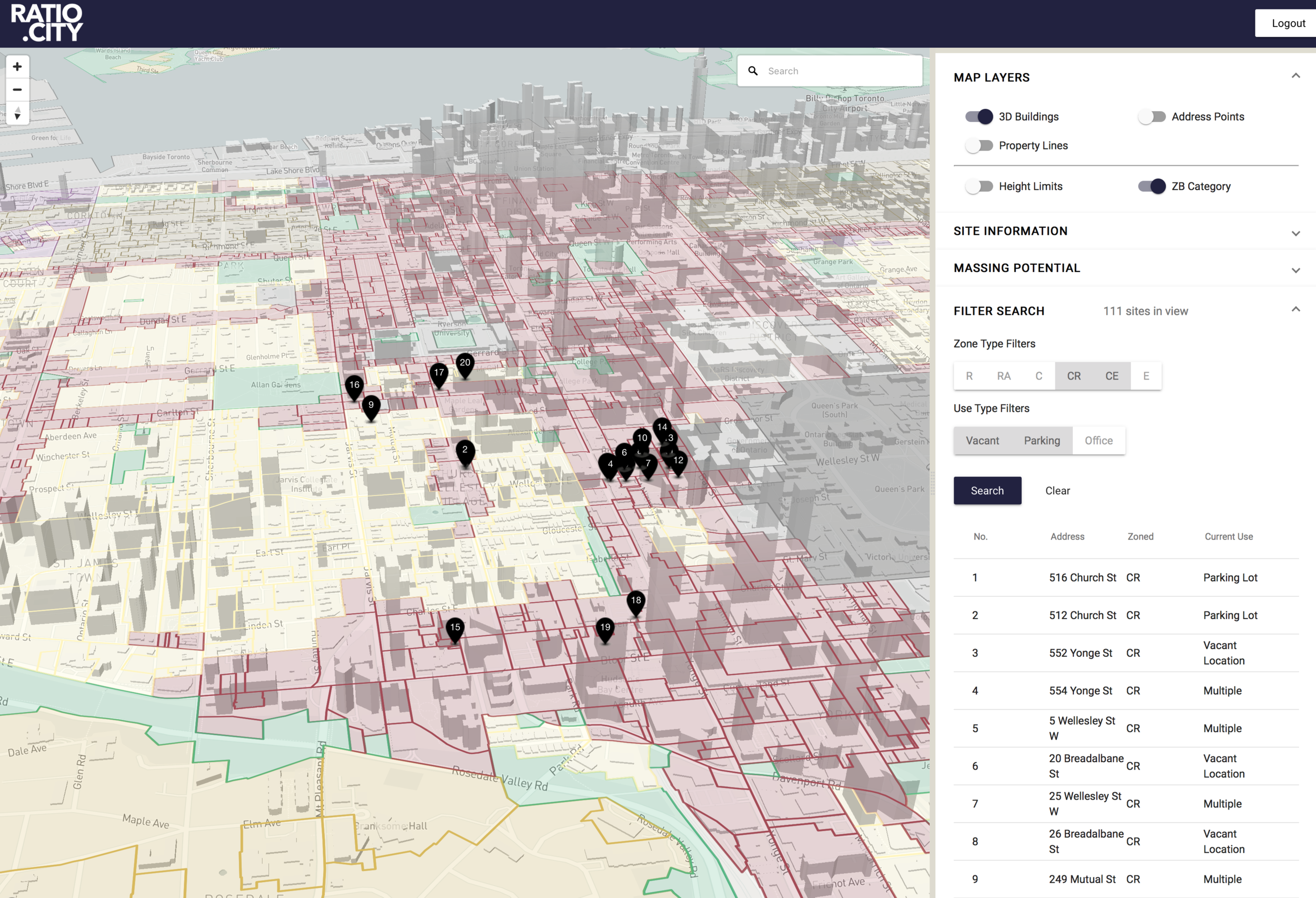Select map marker number 12
Screen dimensions: 1316x898
(678, 463)
